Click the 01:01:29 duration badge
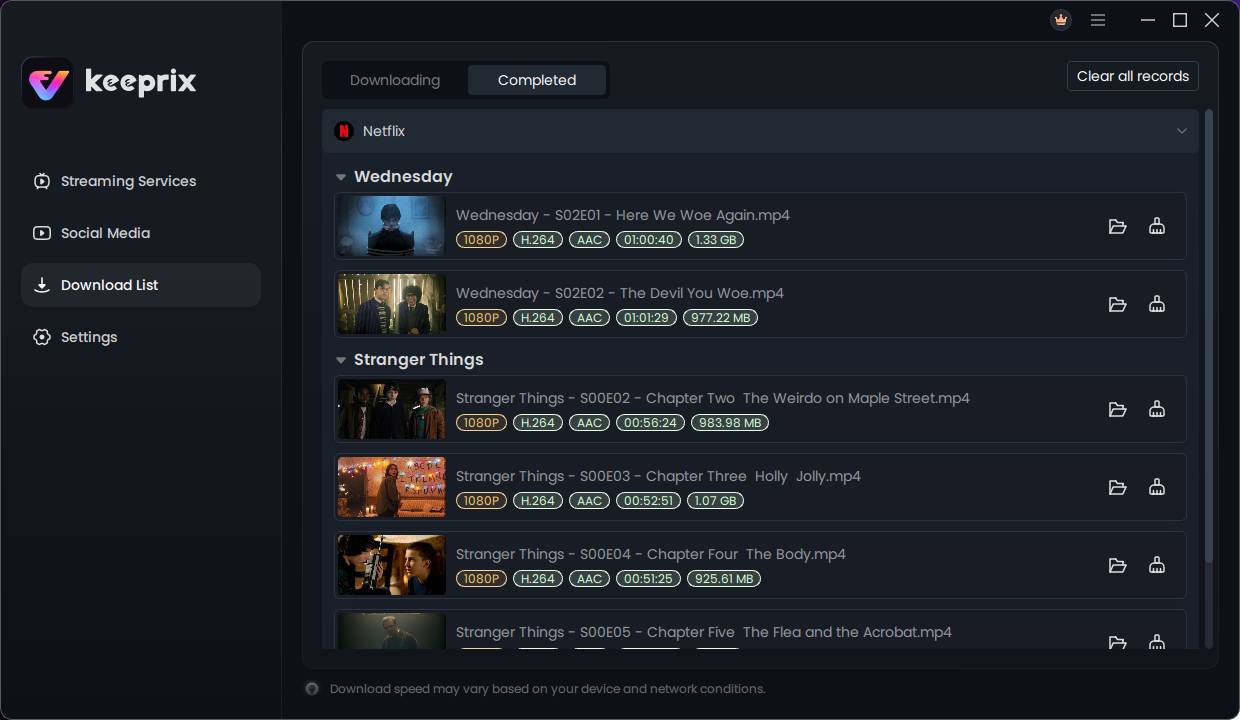The height and width of the screenshot is (720, 1240). pyautogui.click(x=645, y=318)
